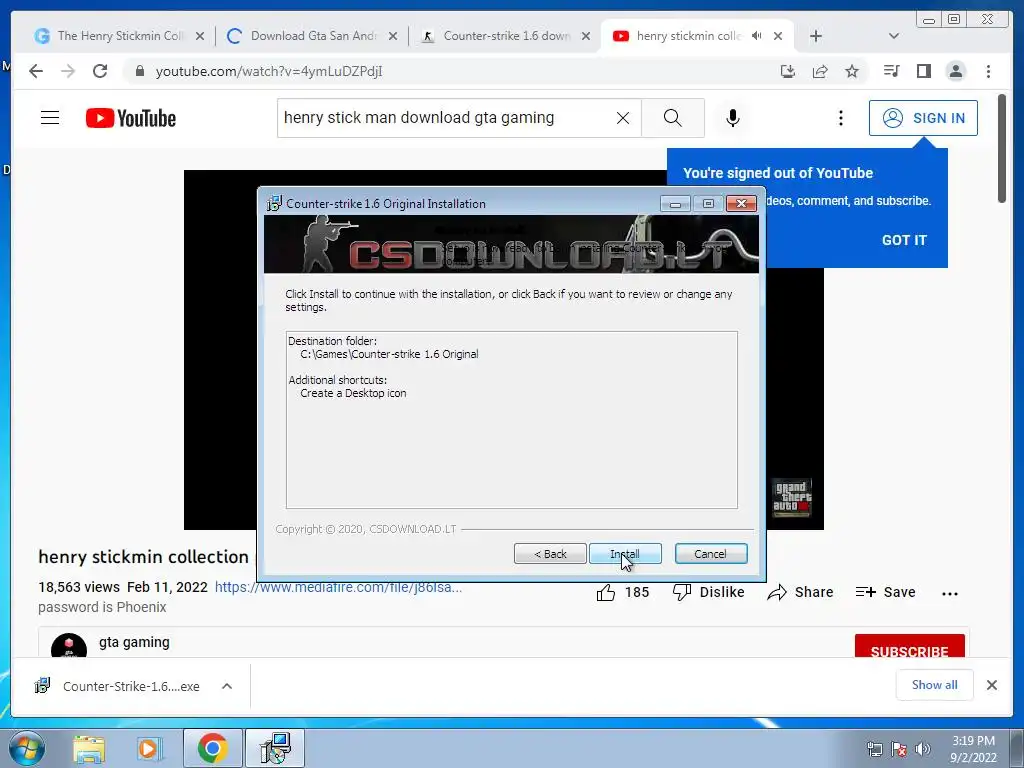Select the Destination folder path text
Screen dimensions: 1024x768
[x=389, y=354]
